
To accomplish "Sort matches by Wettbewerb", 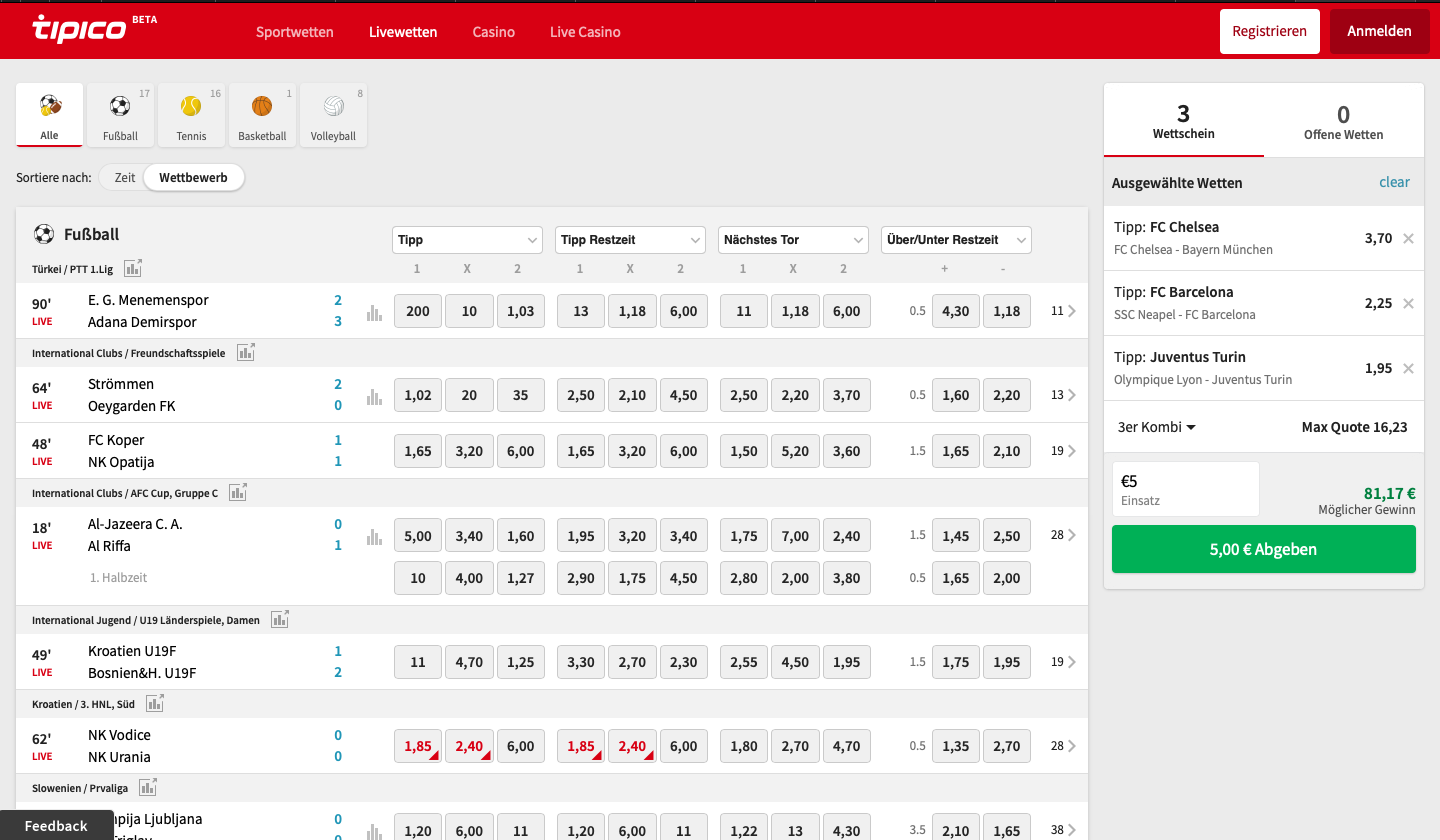I will click(x=193, y=177).
